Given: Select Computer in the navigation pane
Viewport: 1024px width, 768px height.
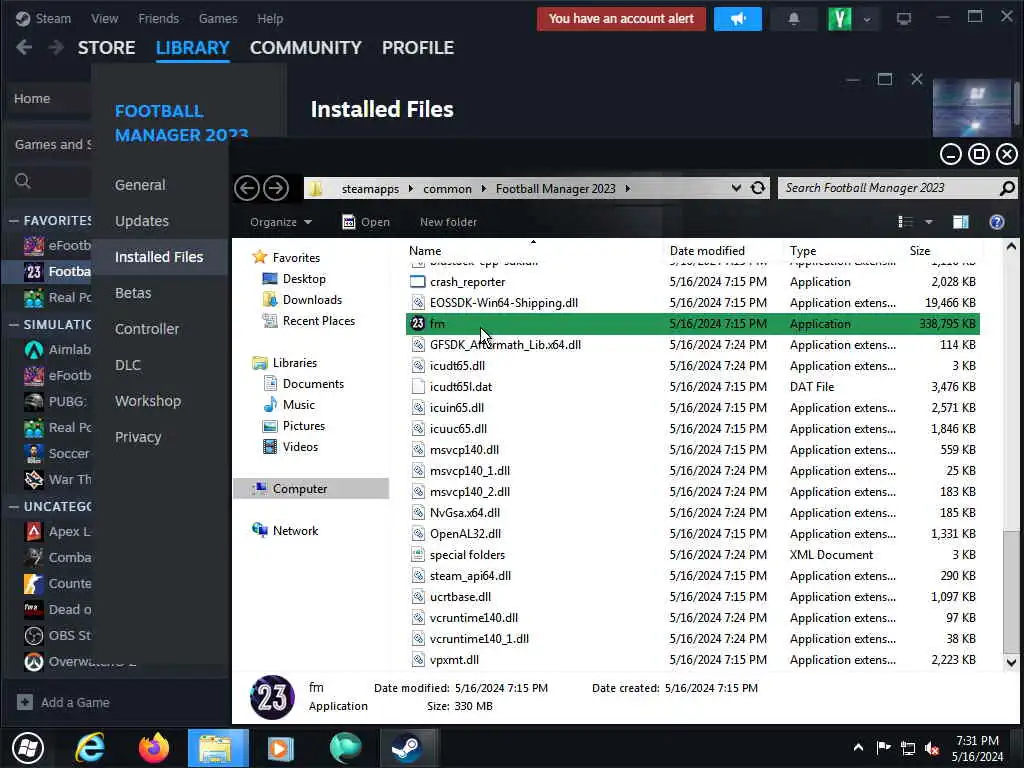Looking at the screenshot, I should (x=311, y=488).
